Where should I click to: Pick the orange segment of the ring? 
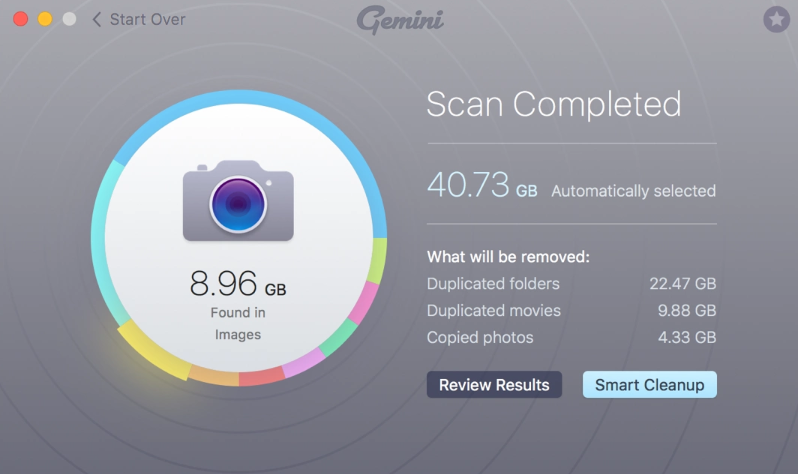213,376
